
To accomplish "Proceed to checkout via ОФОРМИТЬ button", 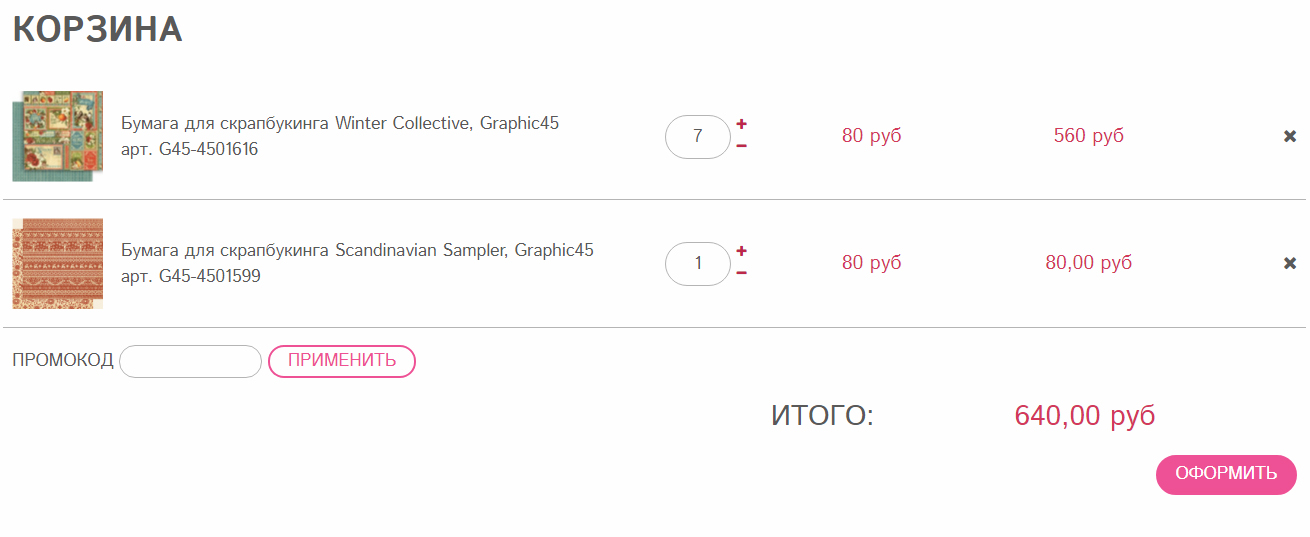I will point(1226,474).
